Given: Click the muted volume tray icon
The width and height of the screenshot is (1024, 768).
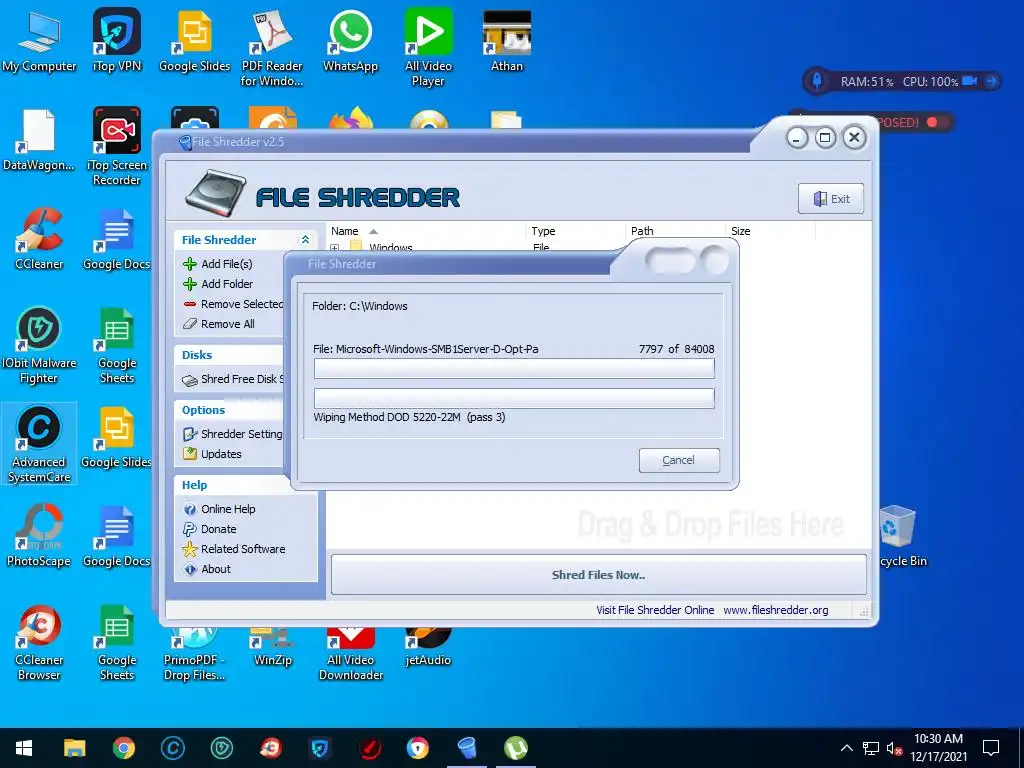Looking at the screenshot, I should 895,748.
